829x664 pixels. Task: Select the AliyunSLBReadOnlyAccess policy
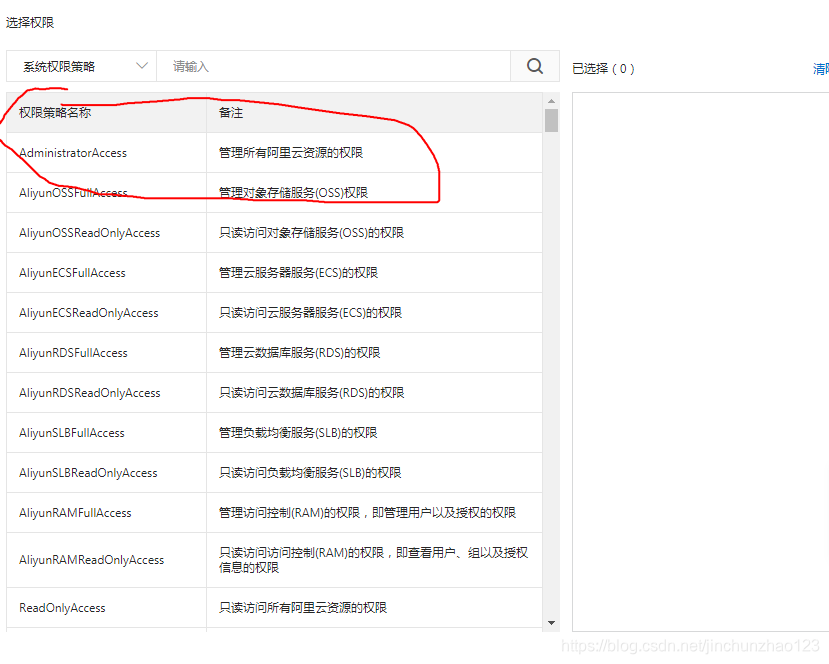click(88, 473)
